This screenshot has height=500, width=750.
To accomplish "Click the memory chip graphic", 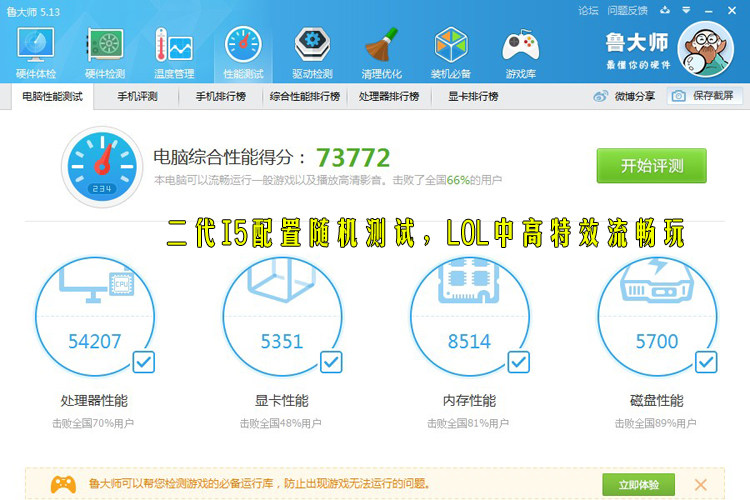I will 469,281.
